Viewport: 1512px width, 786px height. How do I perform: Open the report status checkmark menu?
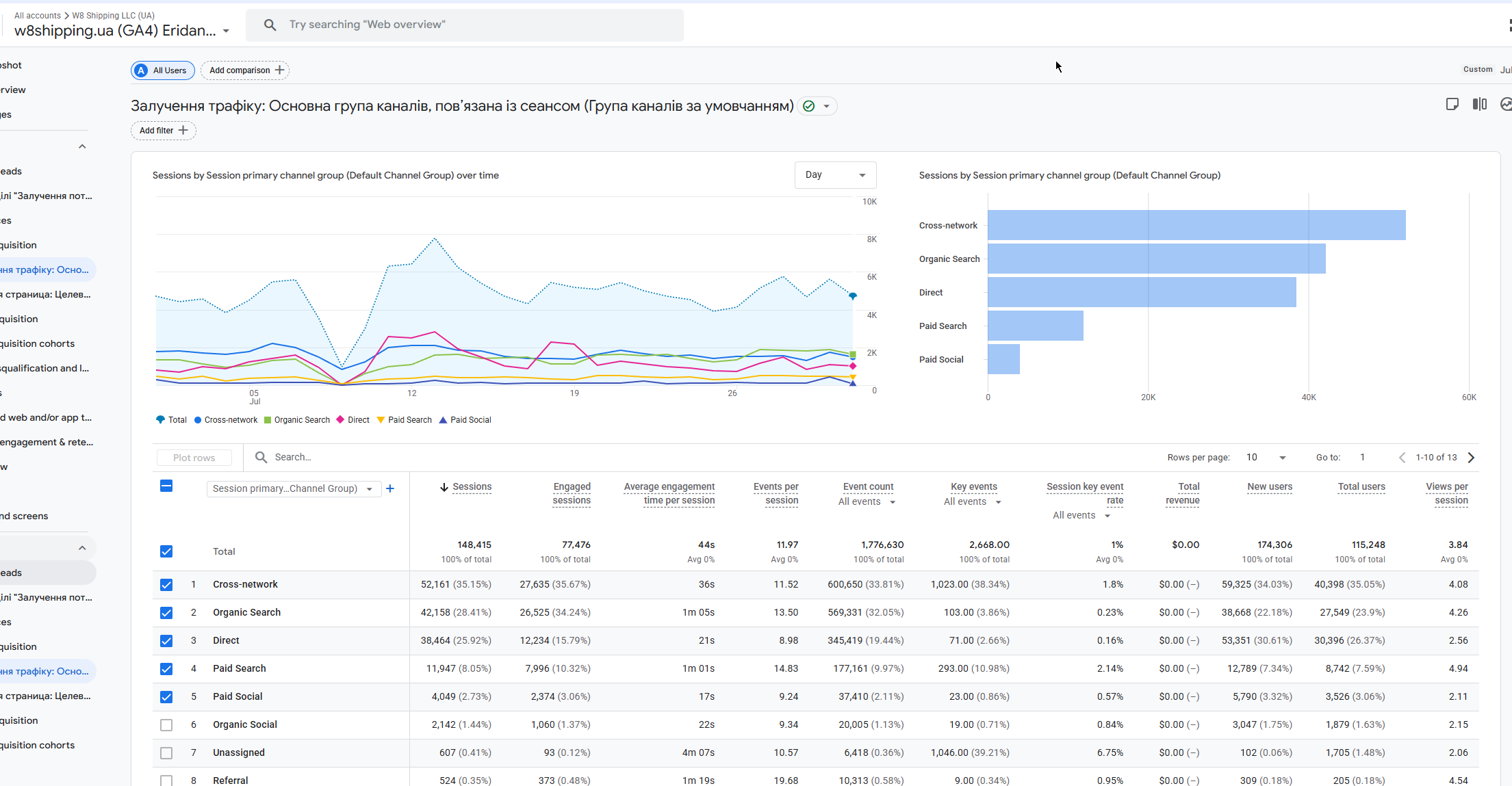[817, 106]
